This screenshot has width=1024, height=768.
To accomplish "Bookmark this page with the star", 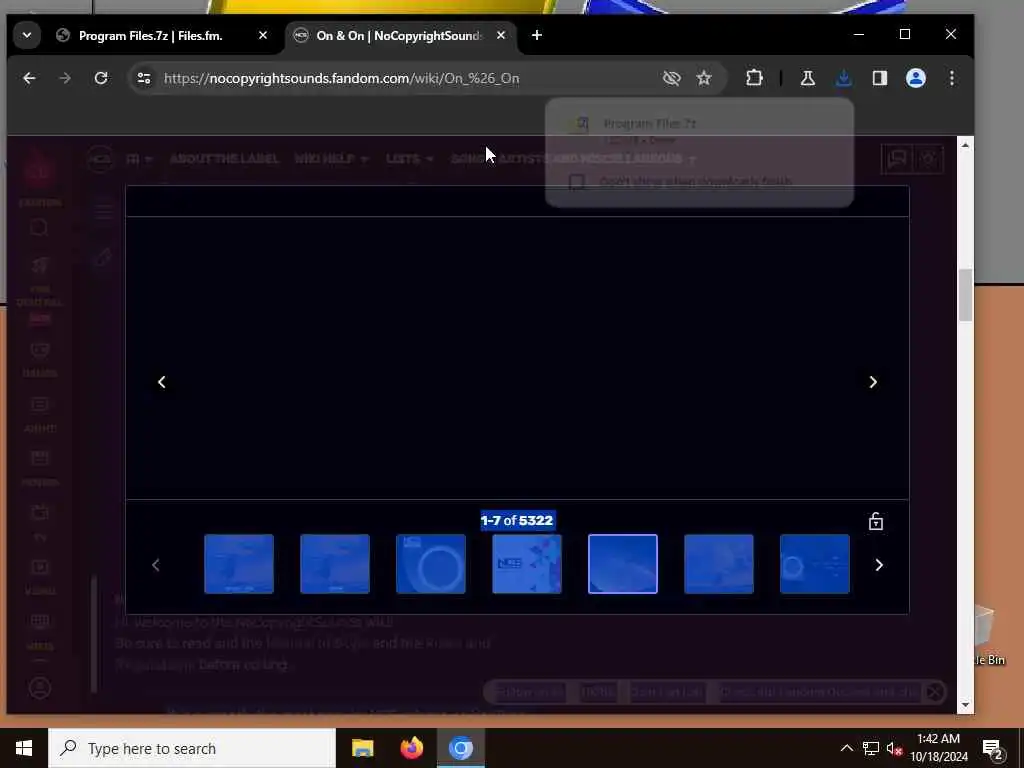I will [704, 78].
